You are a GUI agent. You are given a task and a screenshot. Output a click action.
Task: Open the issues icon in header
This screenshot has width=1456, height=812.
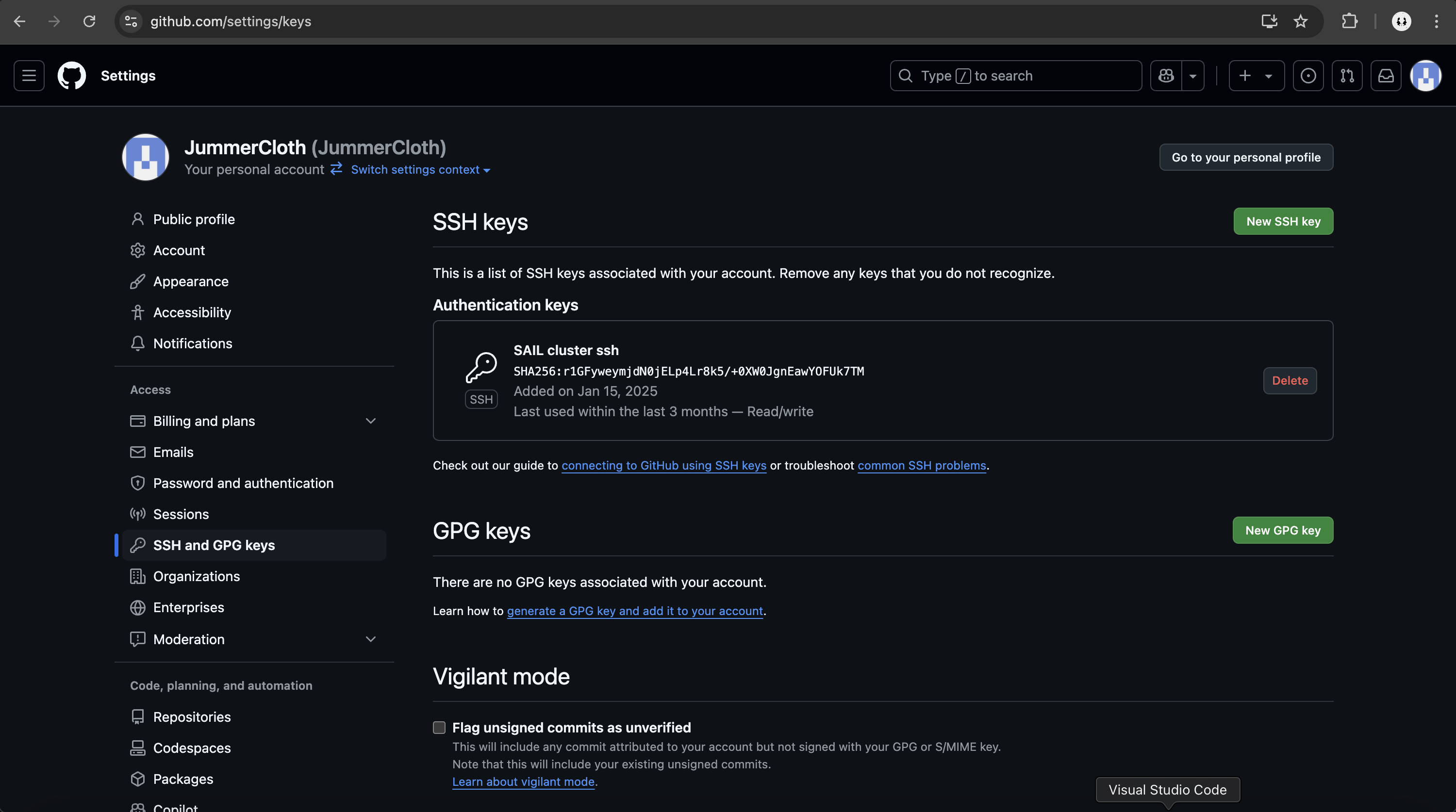1308,76
